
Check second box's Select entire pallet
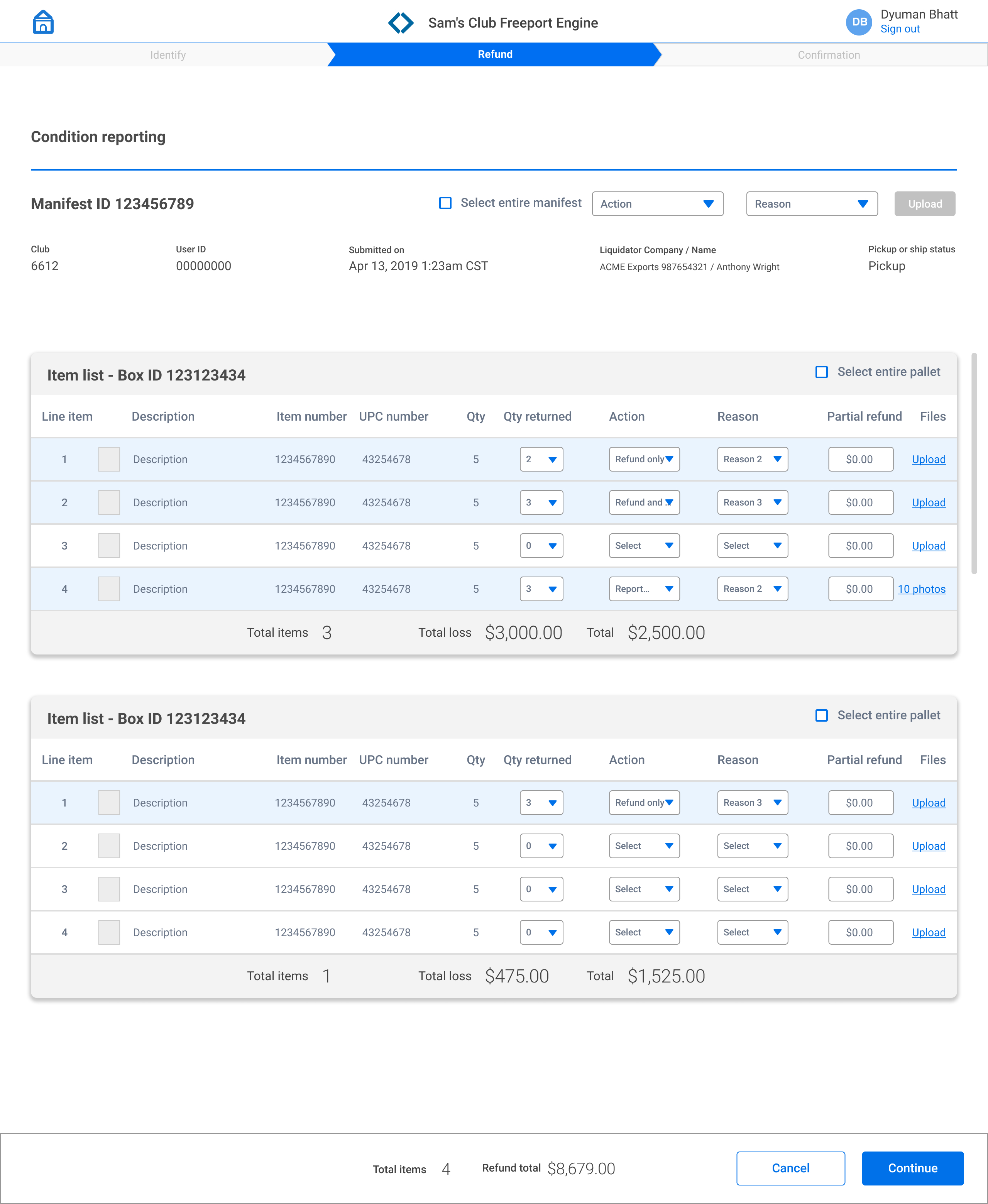coord(821,715)
